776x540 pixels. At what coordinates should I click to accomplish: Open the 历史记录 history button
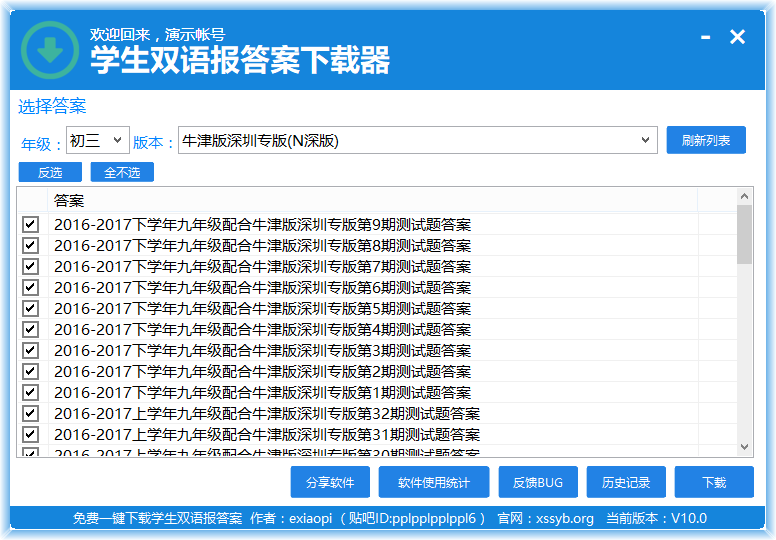point(626,482)
